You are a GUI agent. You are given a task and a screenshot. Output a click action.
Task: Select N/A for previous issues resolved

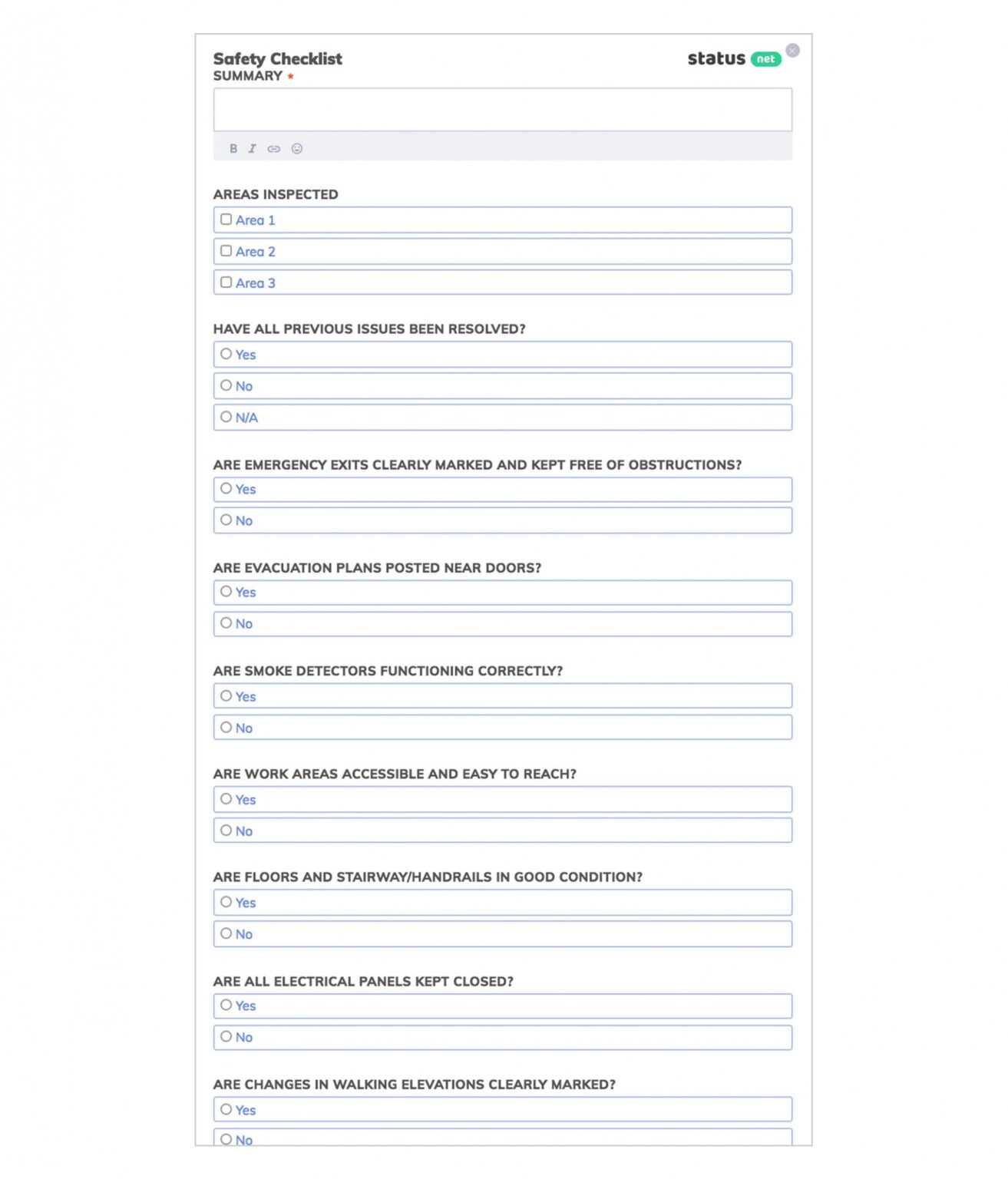point(226,417)
